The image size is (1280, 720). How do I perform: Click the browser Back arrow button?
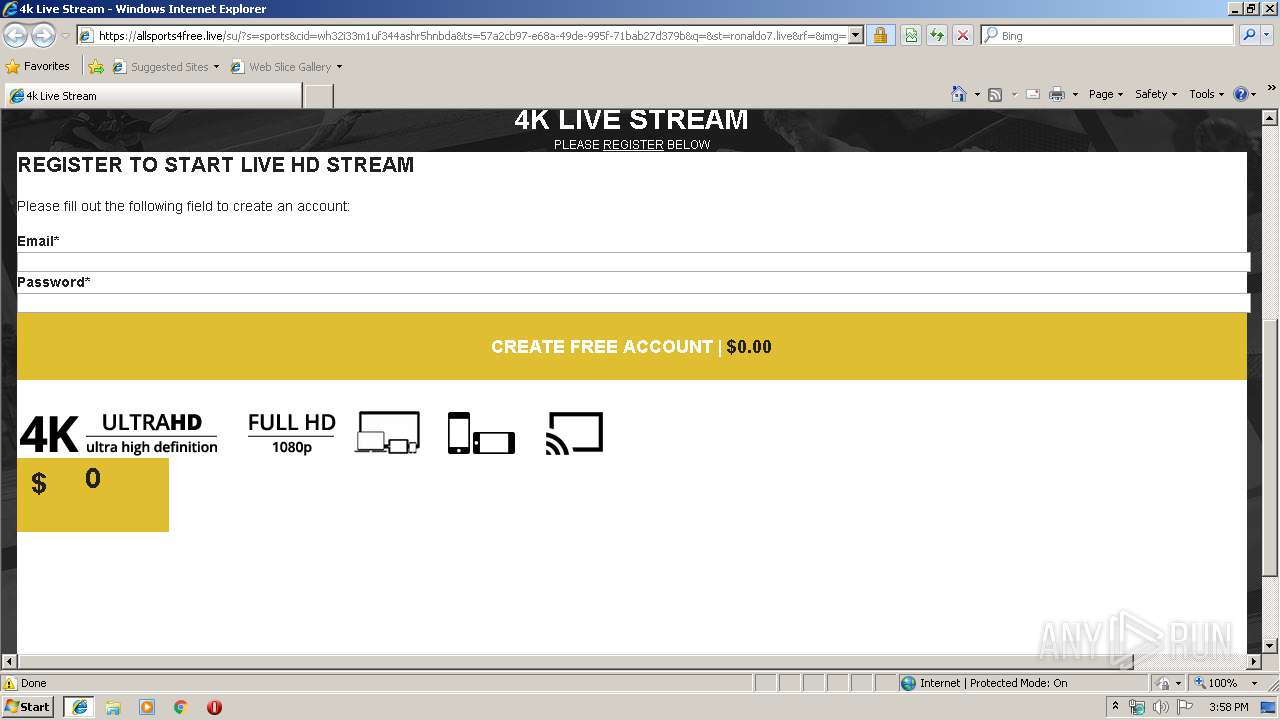15,35
